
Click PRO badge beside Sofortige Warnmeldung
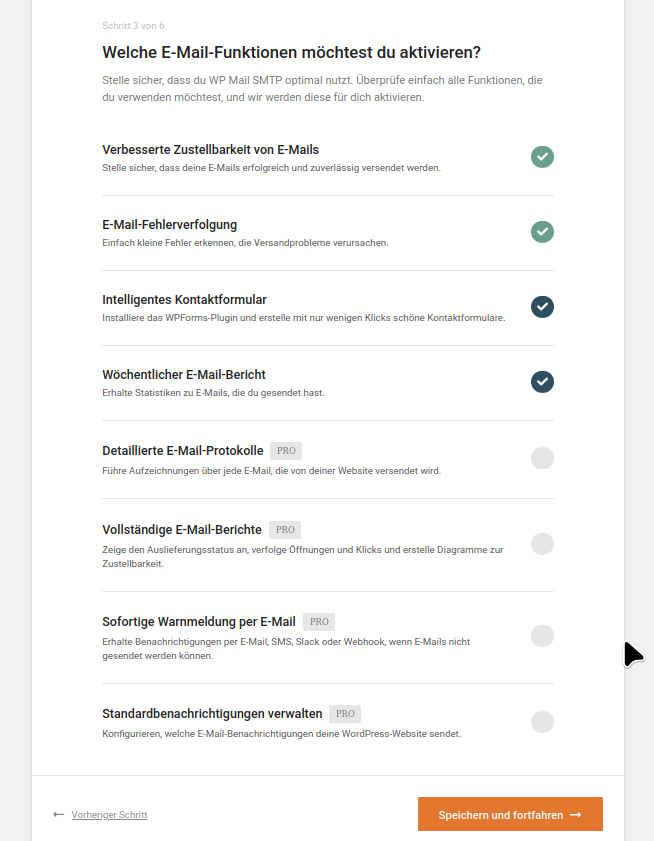[319, 622]
